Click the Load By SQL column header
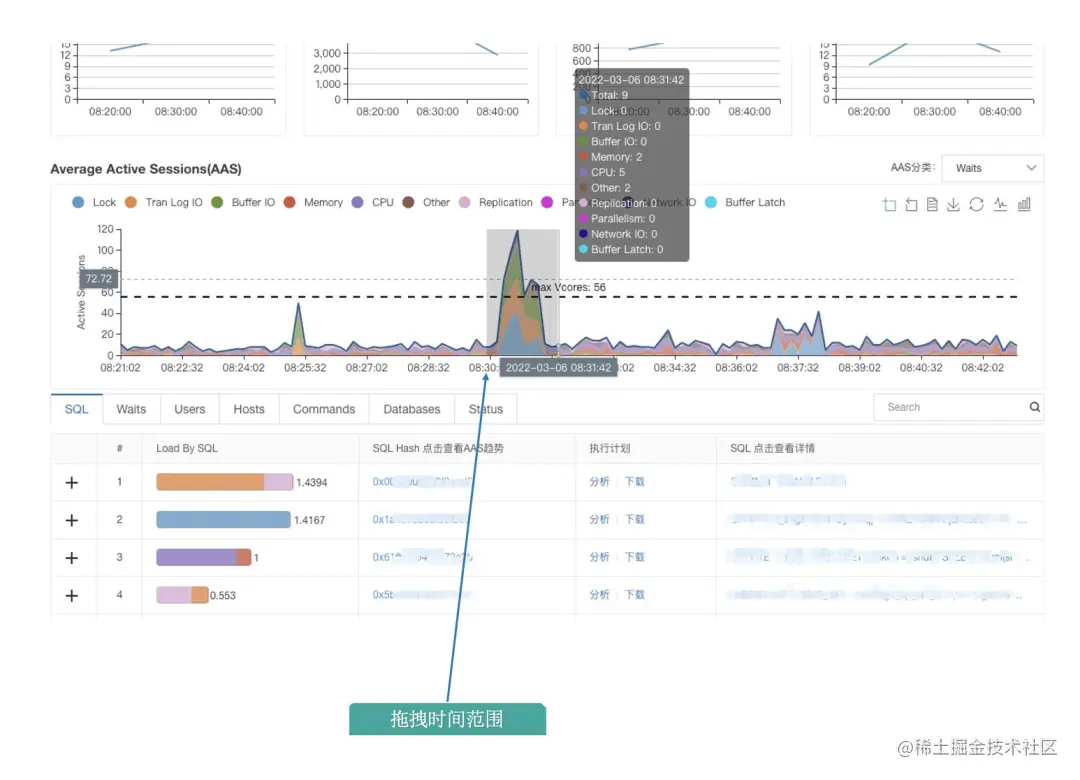The image size is (1080, 780). pos(187,449)
